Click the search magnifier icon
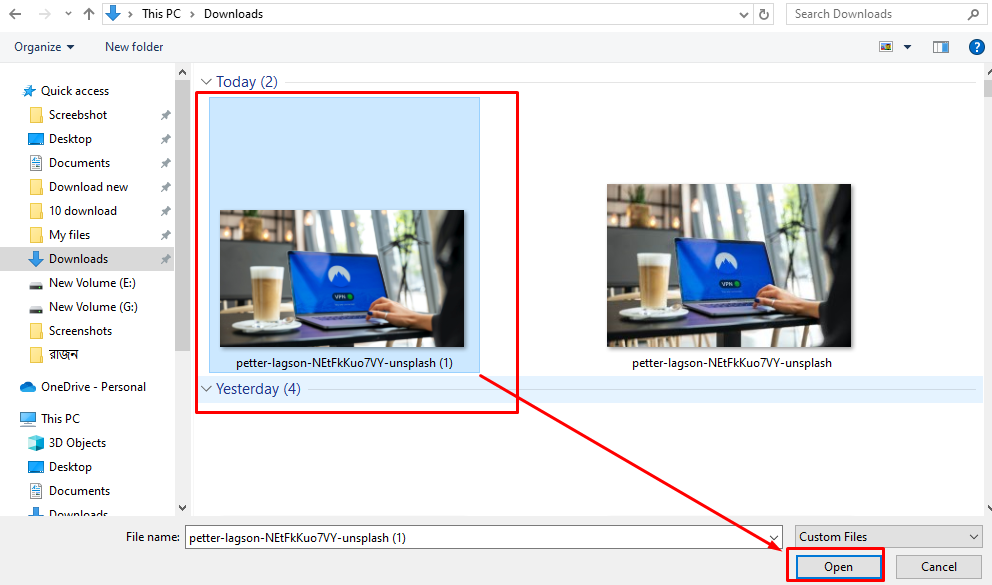 pyautogui.click(x=974, y=14)
